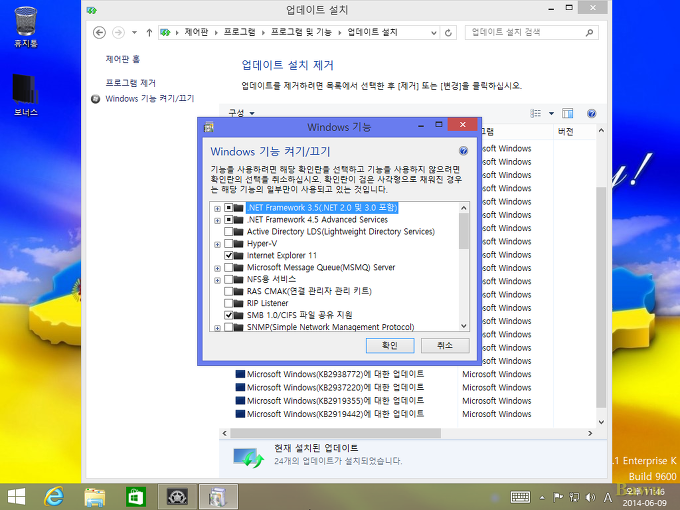Screen dimensions: 680x510
Task: Enable the Hyper-V checkbox
Action: point(229,244)
